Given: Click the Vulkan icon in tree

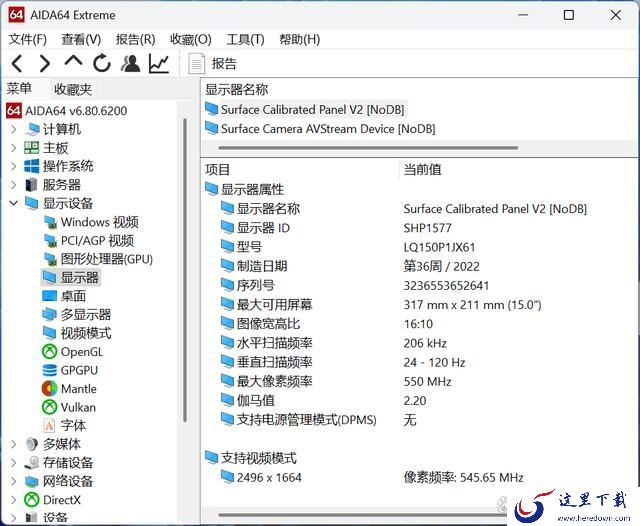Looking at the screenshot, I should (49, 407).
